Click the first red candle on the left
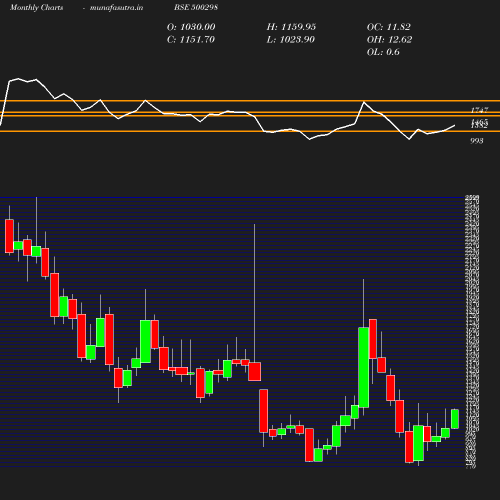Screen dimensions: 500x500 pyautogui.click(x=9, y=236)
